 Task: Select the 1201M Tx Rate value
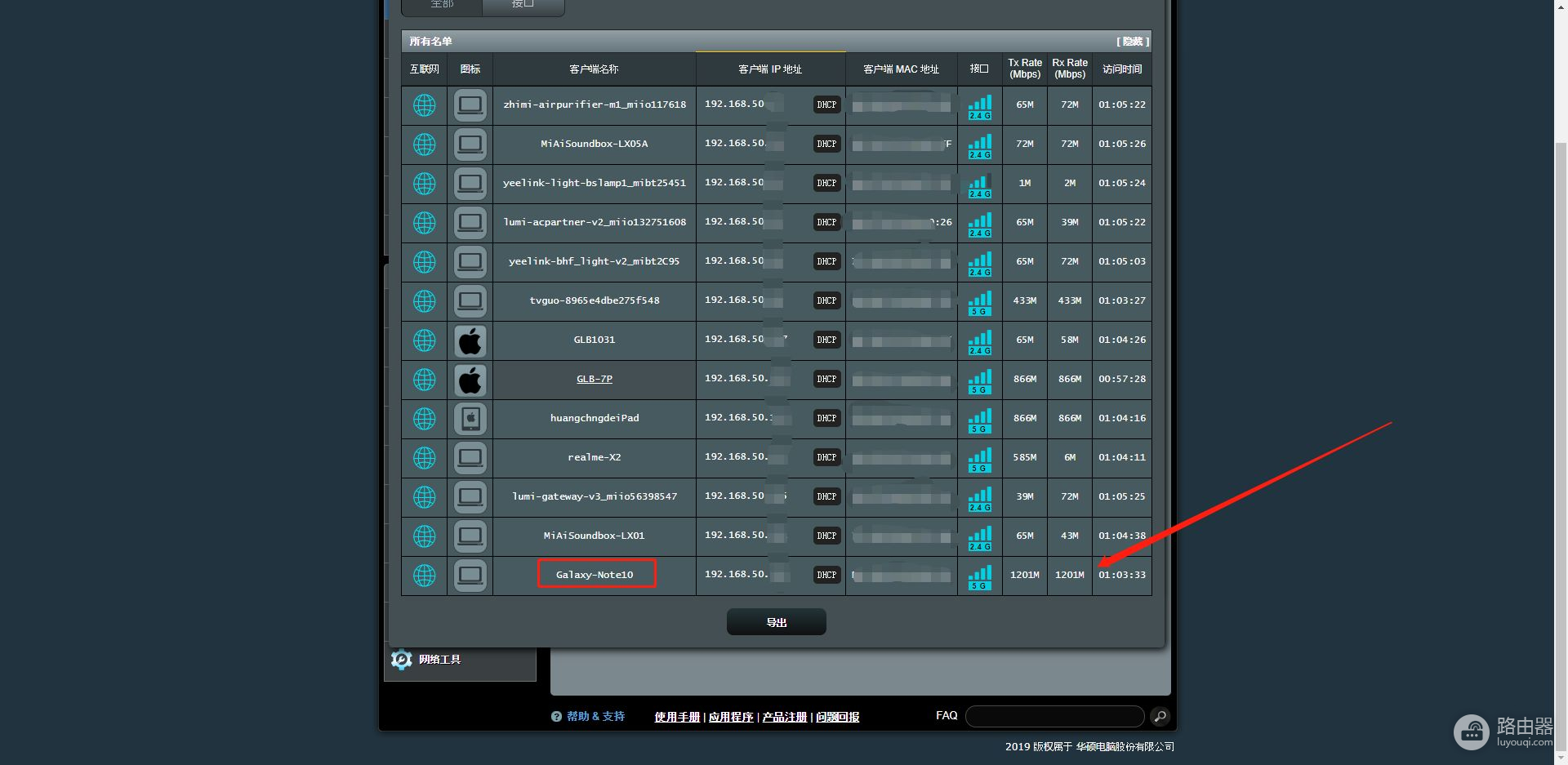(x=1025, y=575)
